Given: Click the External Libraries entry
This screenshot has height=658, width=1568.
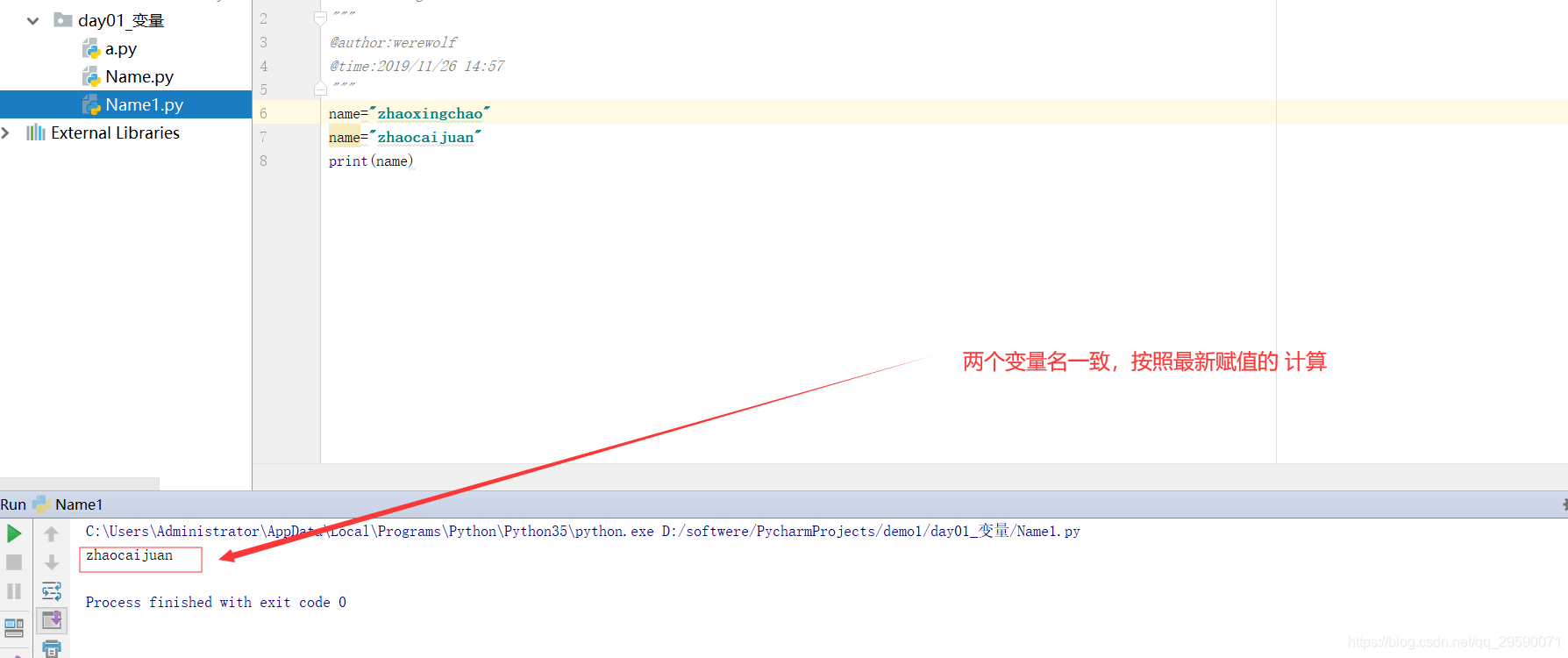Looking at the screenshot, I should 115,132.
